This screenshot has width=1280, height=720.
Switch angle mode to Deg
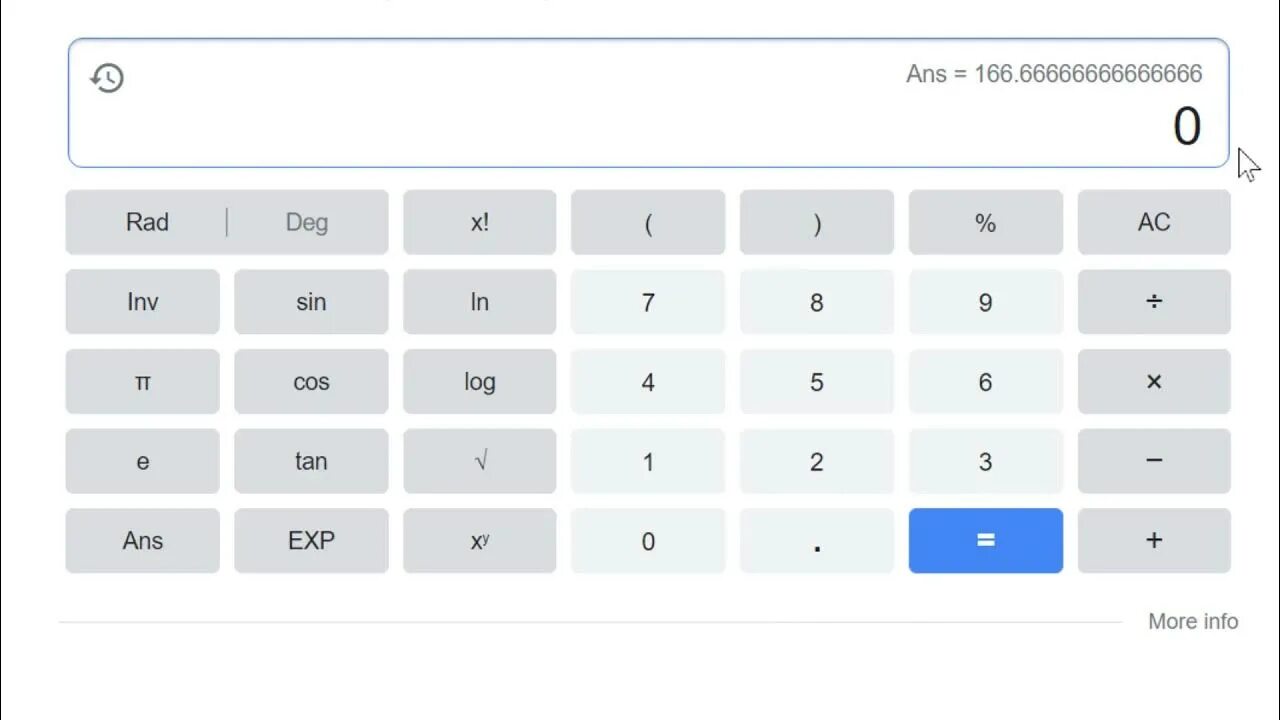306,222
